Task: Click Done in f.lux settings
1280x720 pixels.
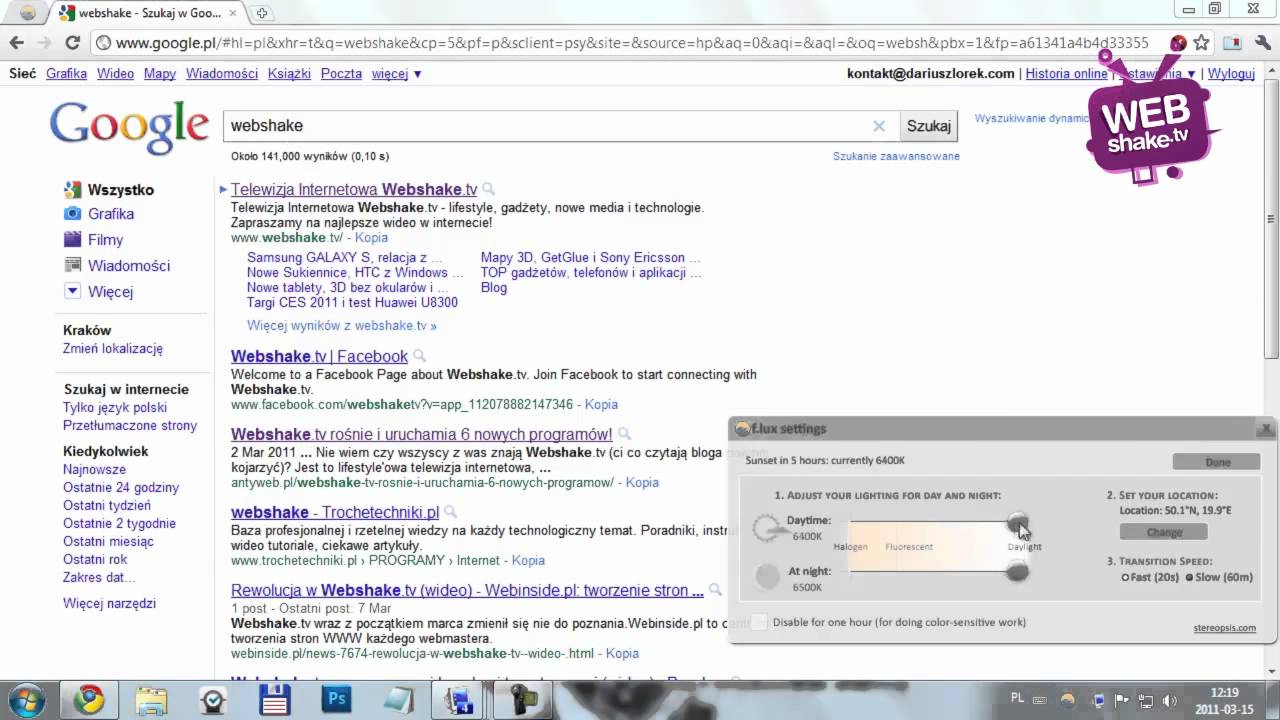Action: [x=1217, y=462]
